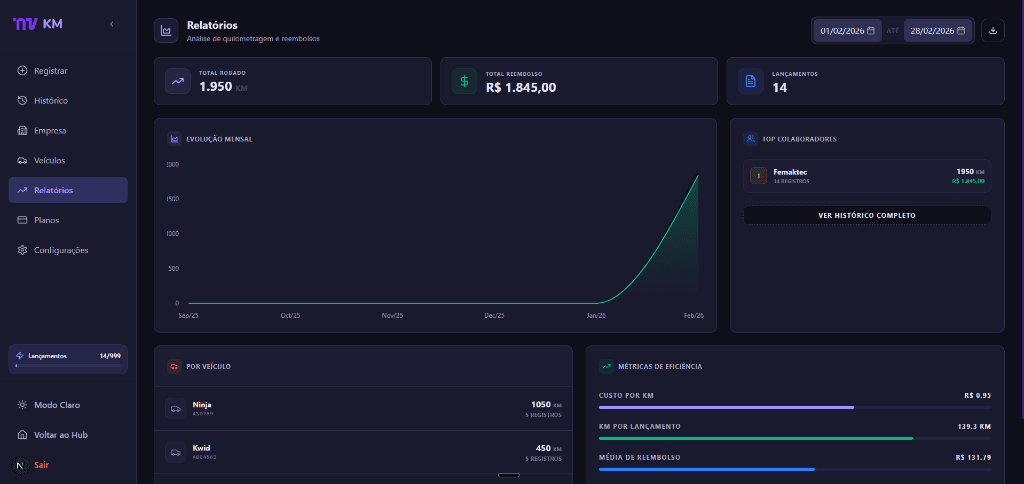
Task: Click the Total Rodado trend icon
Action: (x=178, y=81)
